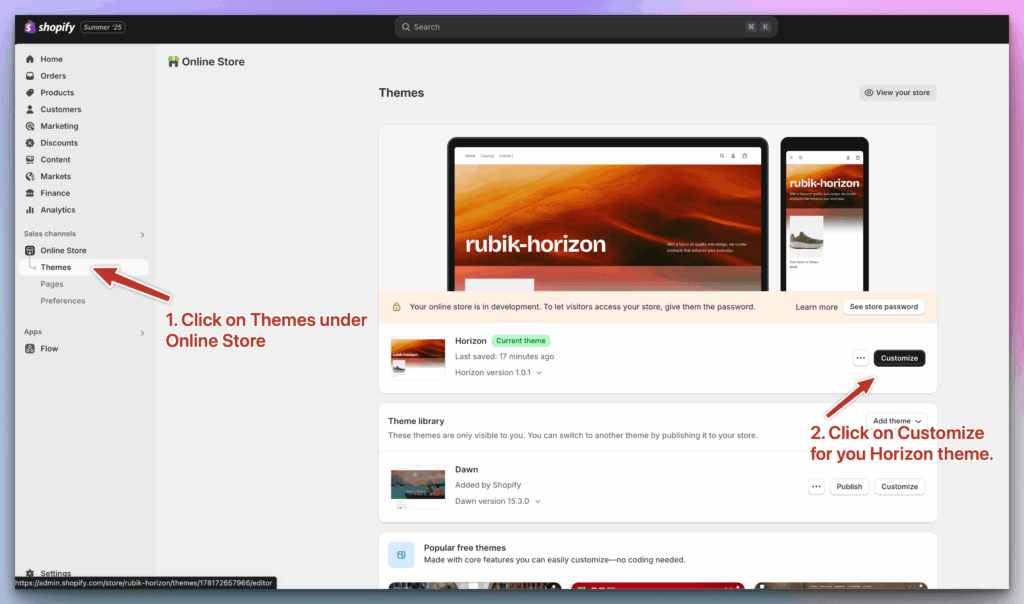Click the Flow app icon

[30, 349]
